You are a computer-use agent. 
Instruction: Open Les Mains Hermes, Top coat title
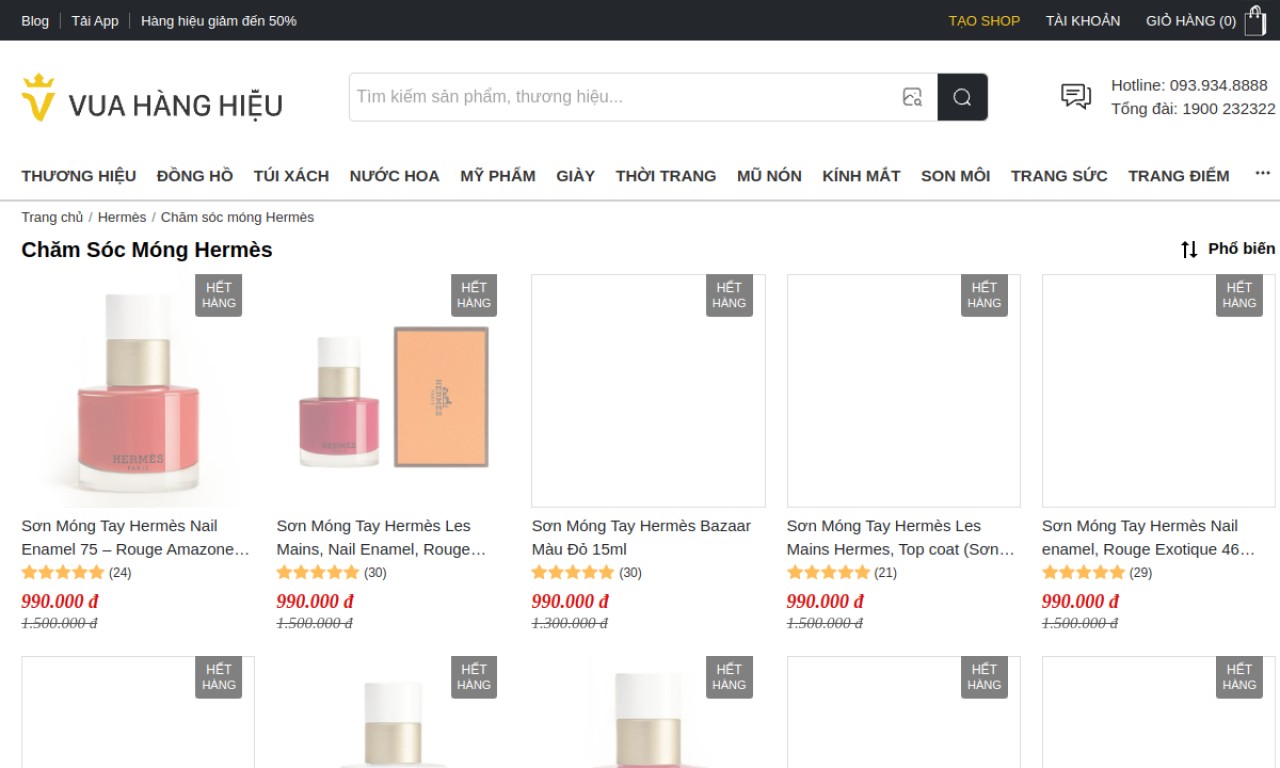point(901,537)
